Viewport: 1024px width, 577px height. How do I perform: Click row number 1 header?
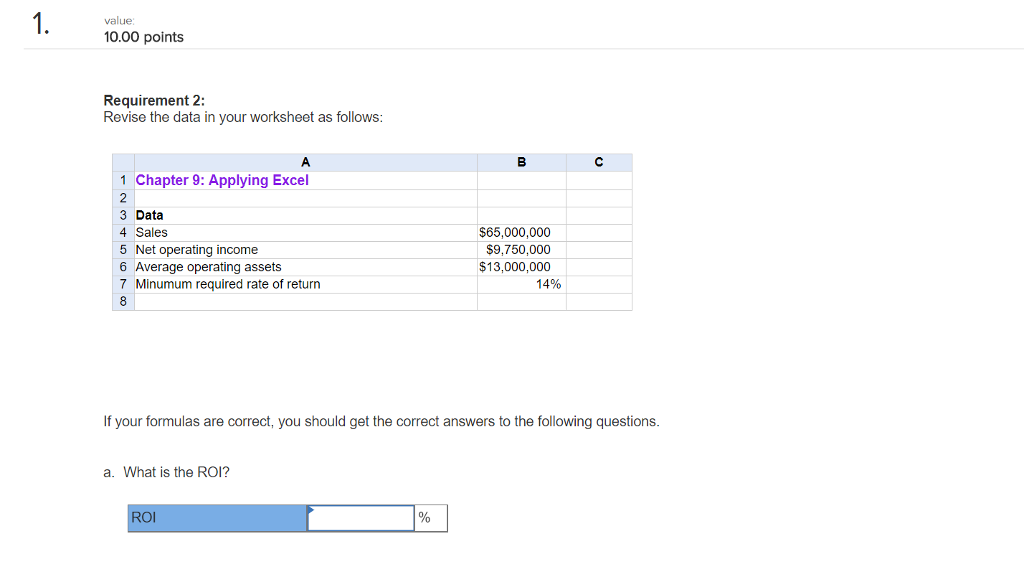[x=123, y=180]
